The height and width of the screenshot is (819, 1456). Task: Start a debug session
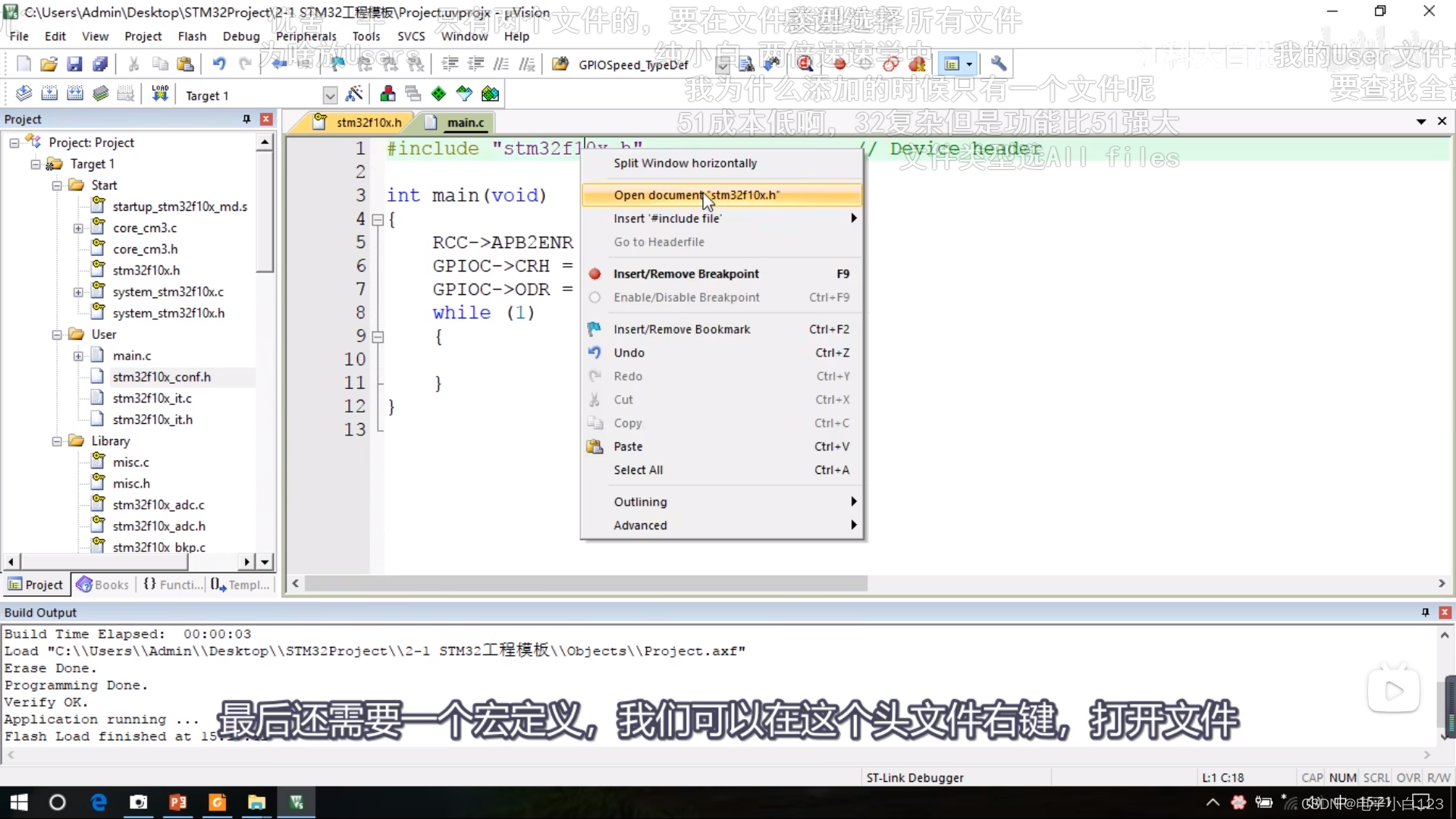(x=805, y=64)
